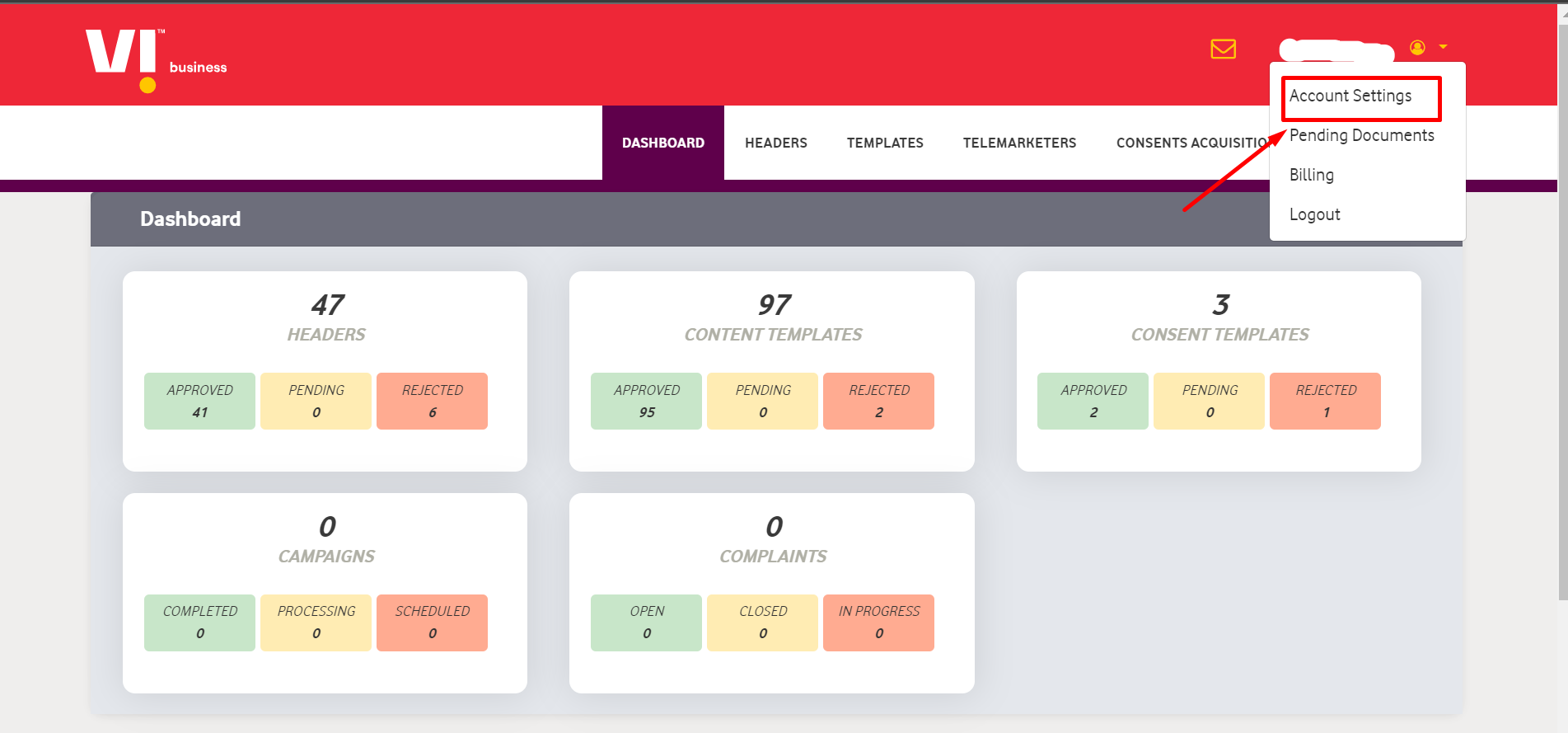Open the Telemarketers tab
Viewport: 1568px width, 733px height.
[1019, 143]
